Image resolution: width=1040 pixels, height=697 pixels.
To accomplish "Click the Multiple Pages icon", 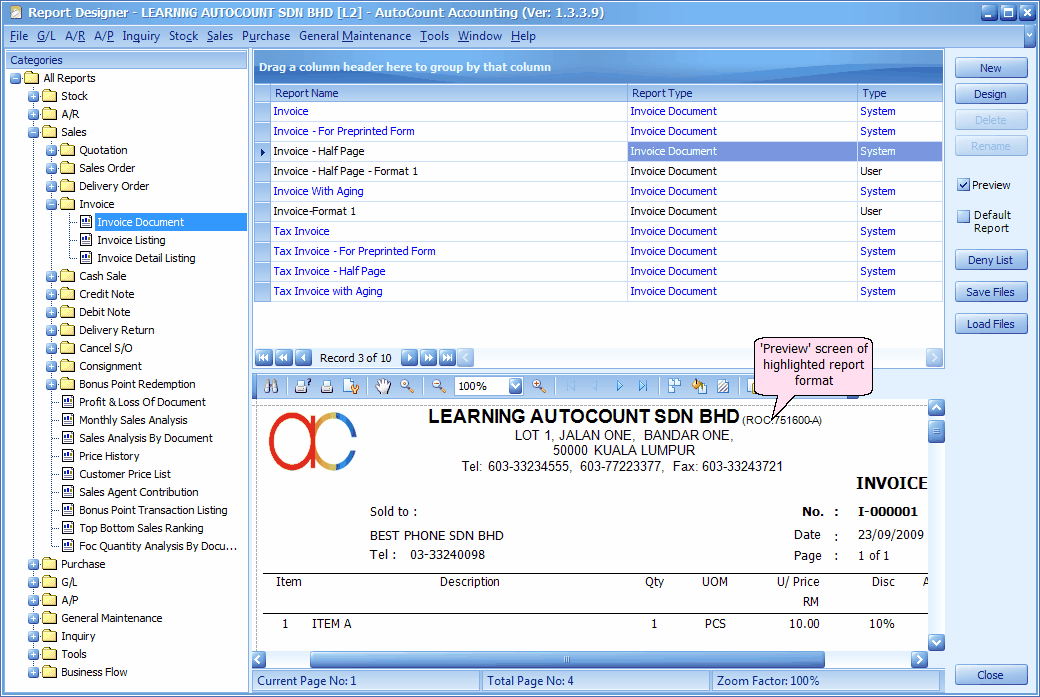I will (x=675, y=386).
